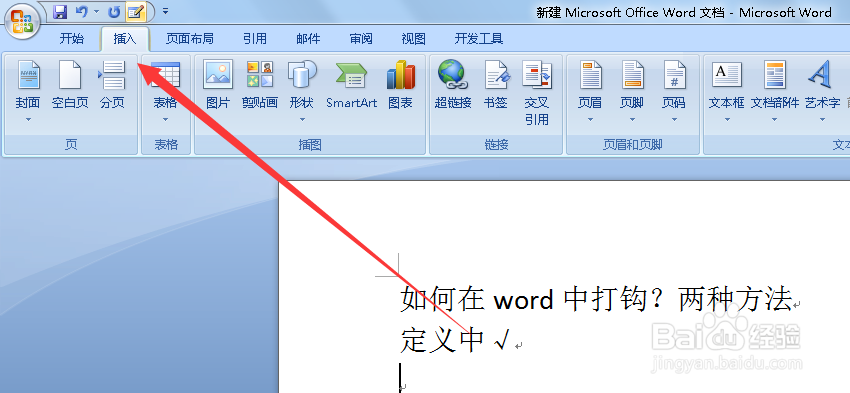Expand the 文本框 dropdown arrow
The image size is (850, 393).
coord(727,119)
